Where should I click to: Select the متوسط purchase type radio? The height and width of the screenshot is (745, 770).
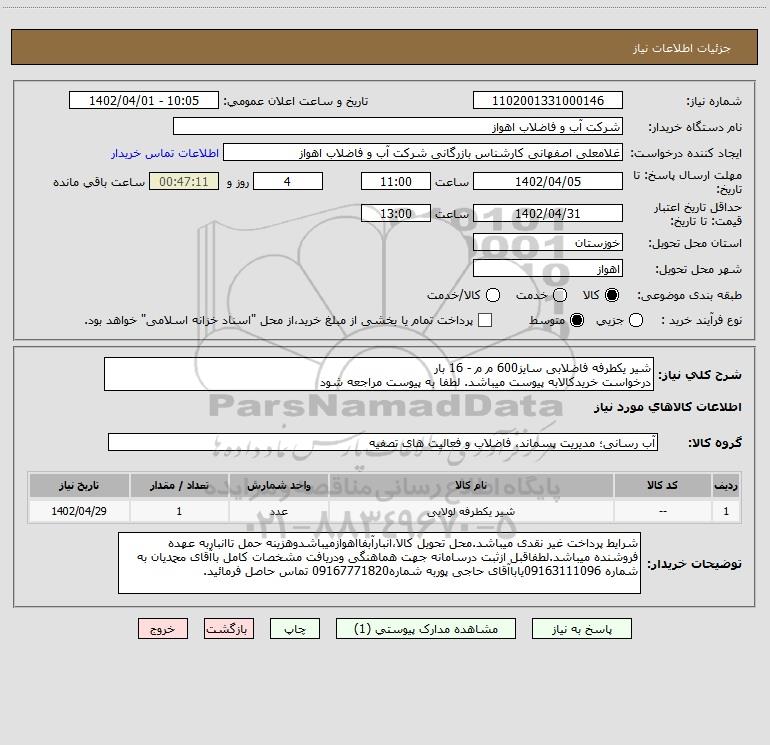coord(577,320)
